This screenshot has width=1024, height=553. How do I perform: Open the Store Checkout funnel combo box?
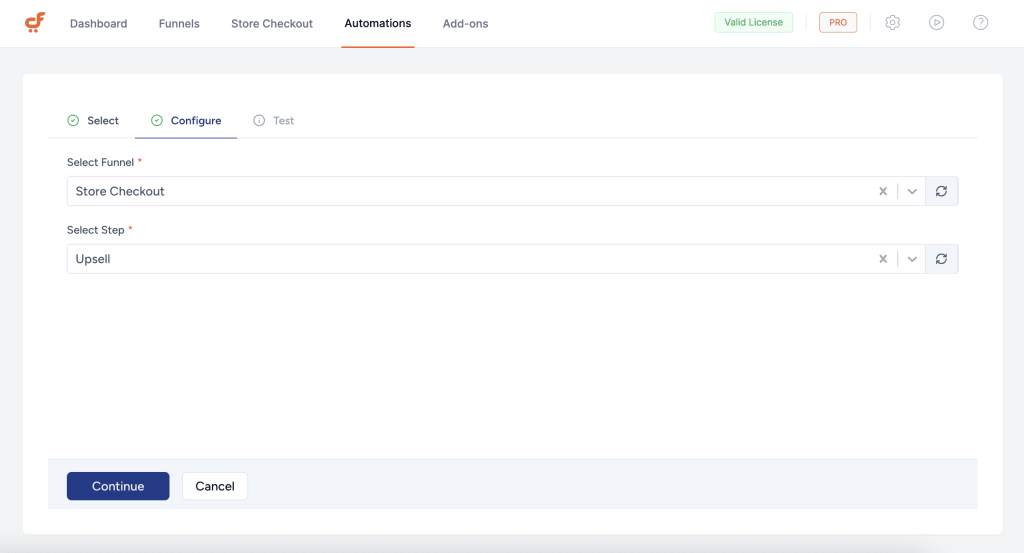470,191
